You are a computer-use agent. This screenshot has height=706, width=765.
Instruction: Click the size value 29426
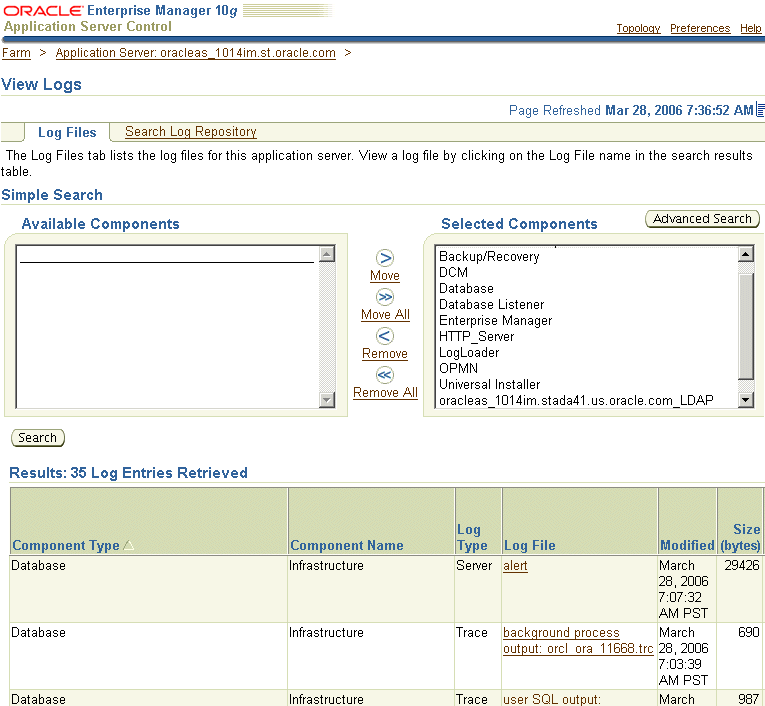pos(742,565)
